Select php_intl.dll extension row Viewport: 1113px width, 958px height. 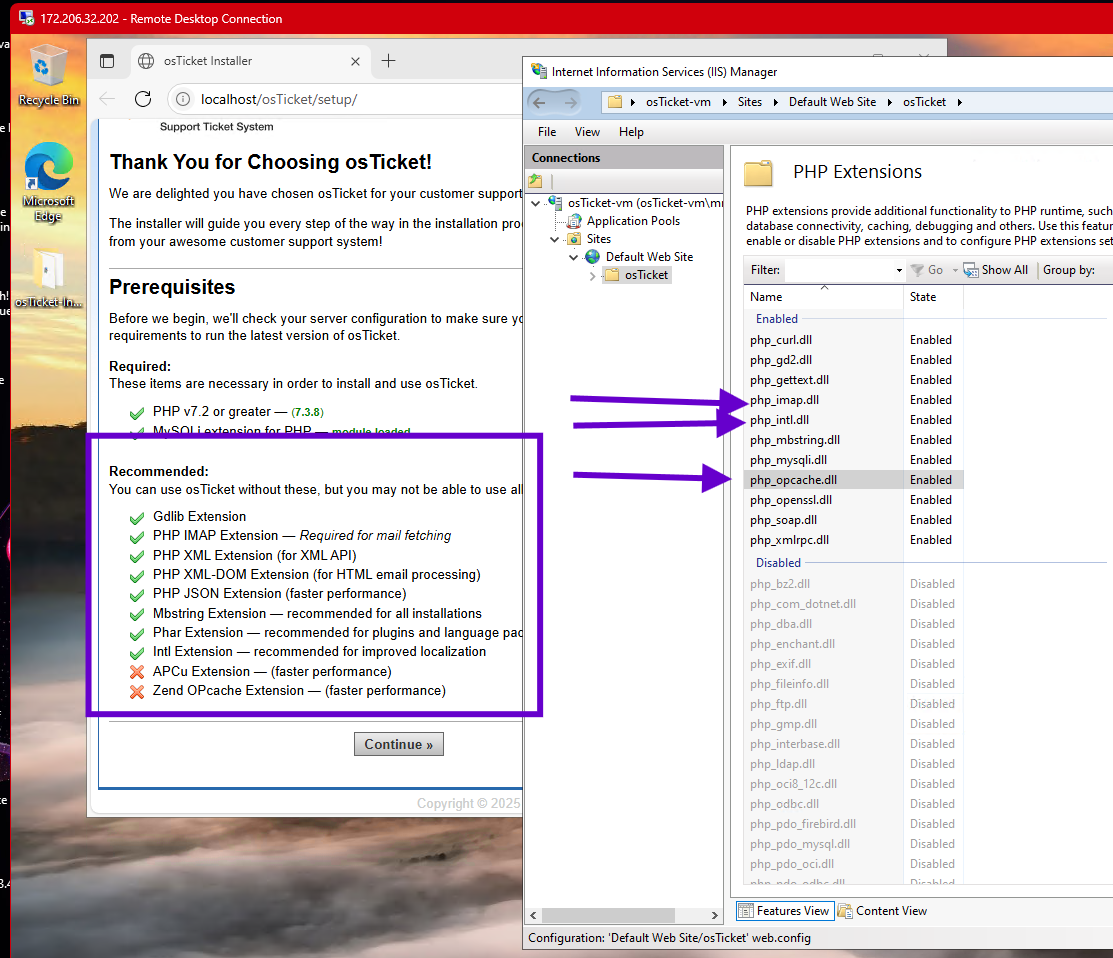point(853,420)
